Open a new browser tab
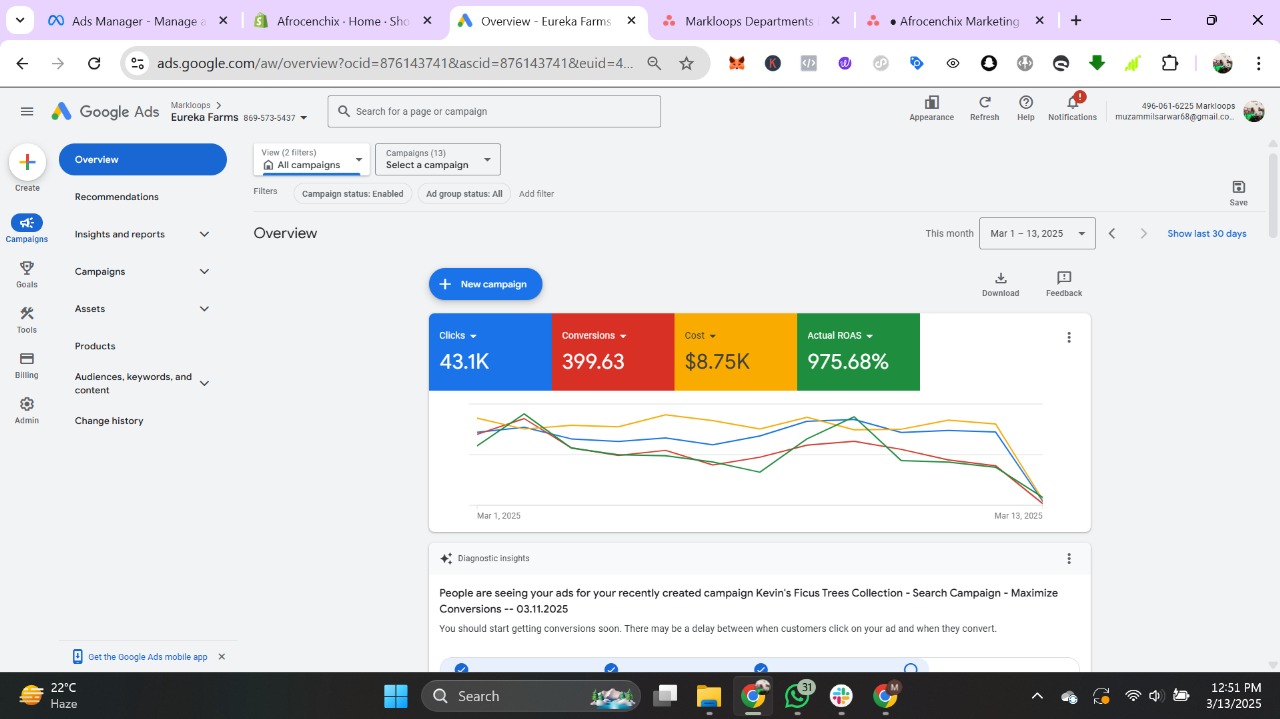 [x=1075, y=21]
